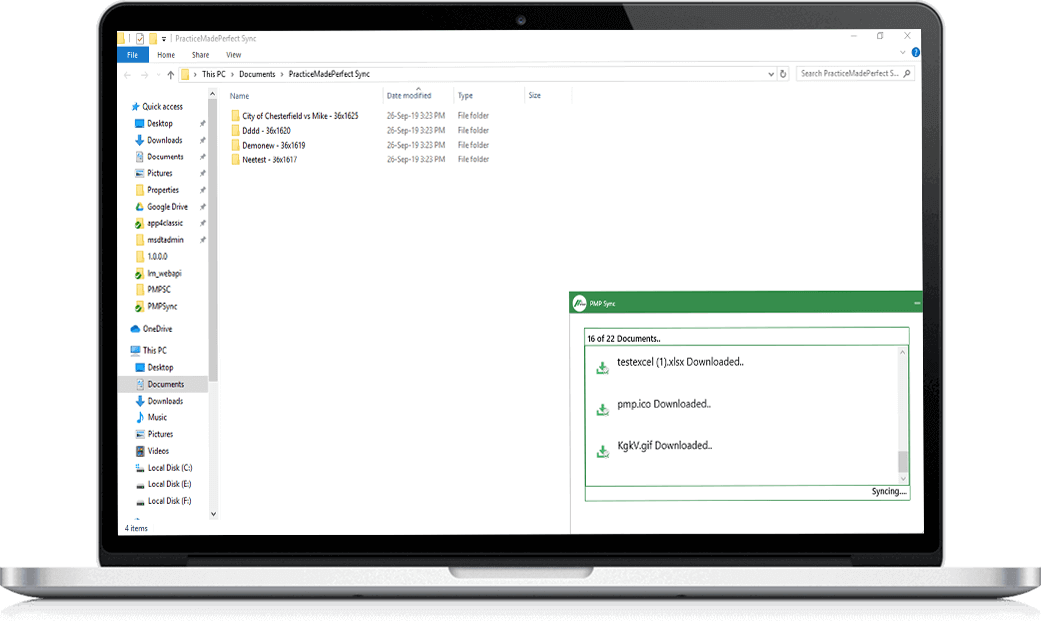Viewport: 1041px width, 621px height.
Task: Select the City of Chesterfield vs Mike folder
Action: (x=295, y=116)
